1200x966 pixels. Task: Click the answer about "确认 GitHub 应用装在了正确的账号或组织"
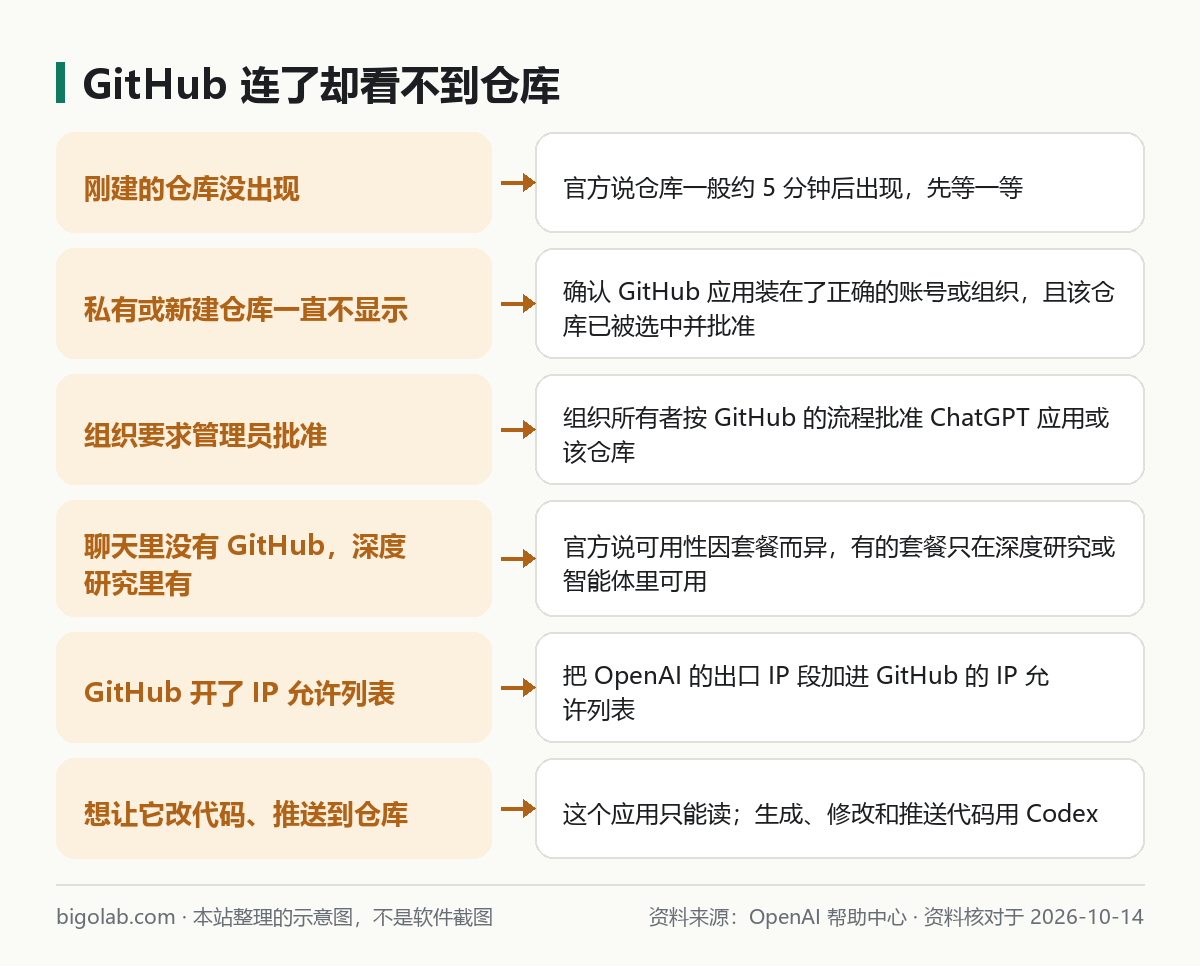coord(840,304)
